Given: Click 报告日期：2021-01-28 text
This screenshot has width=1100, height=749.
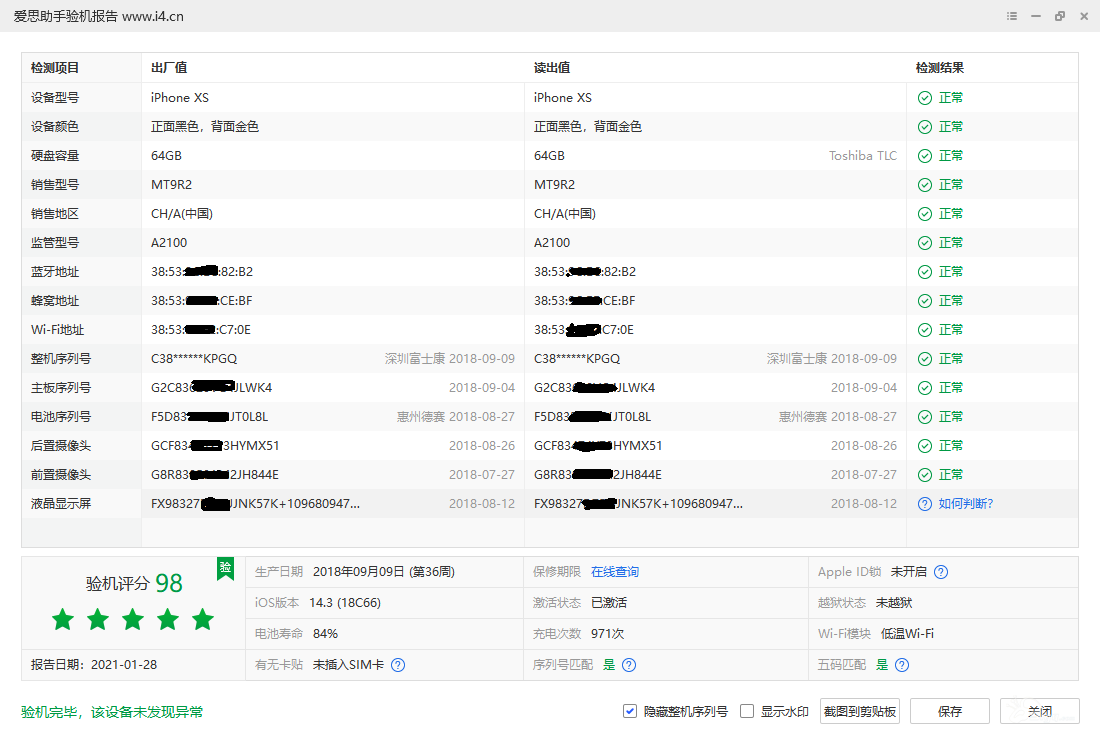Looking at the screenshot, I should [94, 665].
